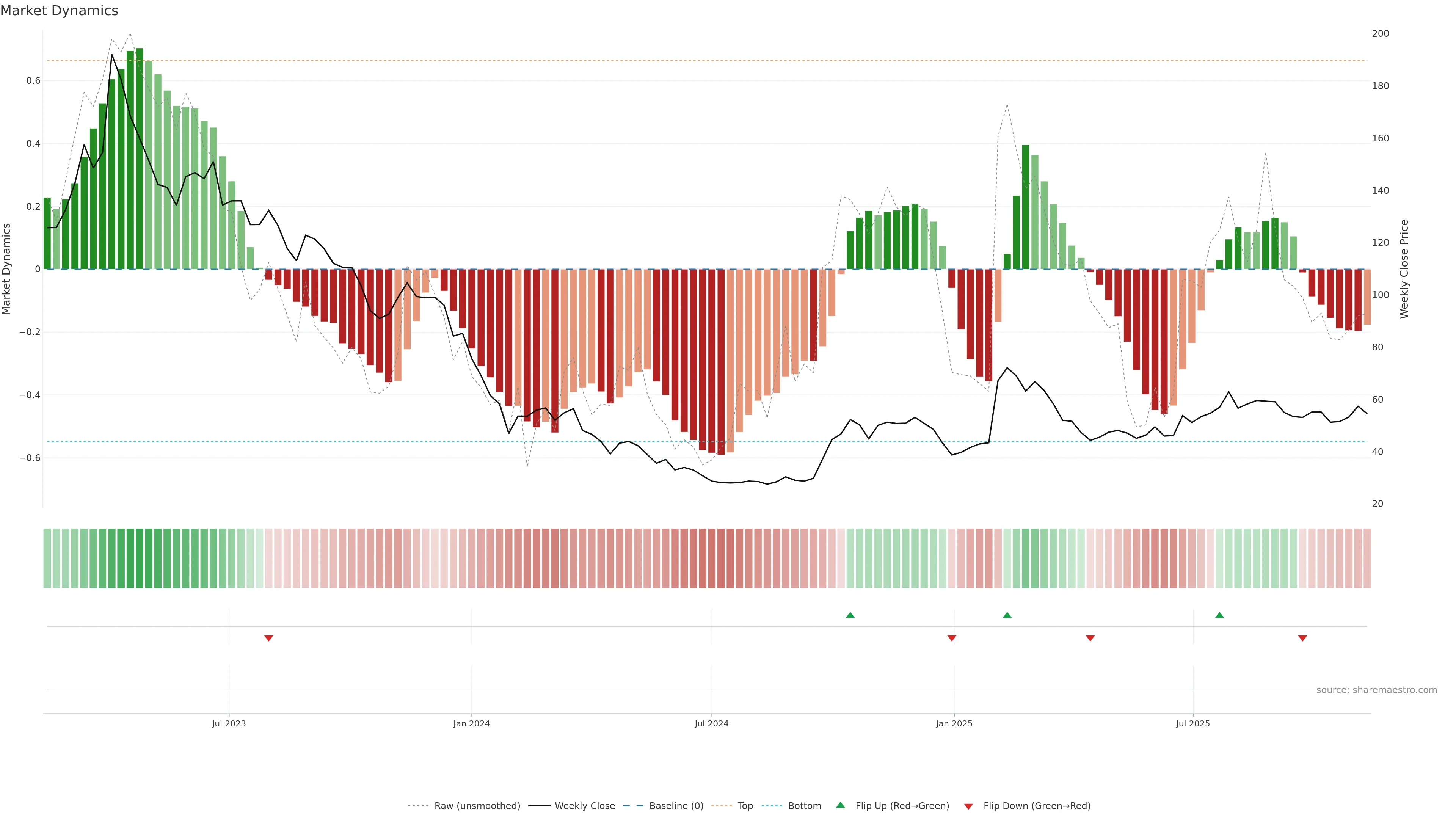Toggle the Baseline (0) legend entry
Image resolution: width=1456 pixels, height=819 pixels.
click(676, 806)
